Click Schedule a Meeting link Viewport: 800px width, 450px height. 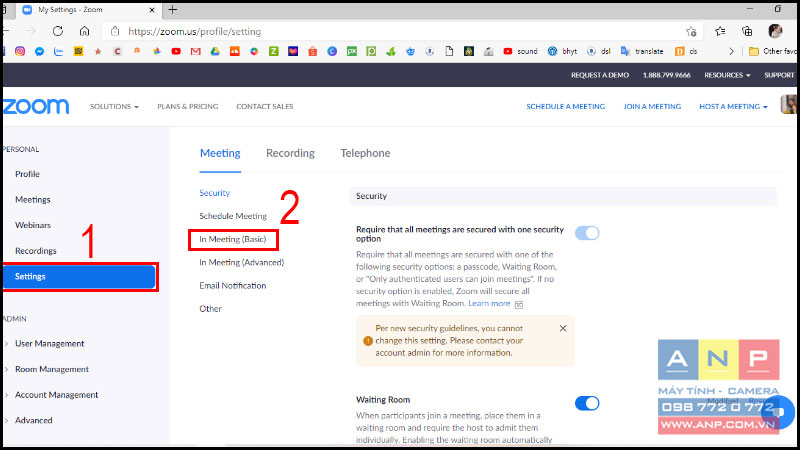(x=566, y=107)
